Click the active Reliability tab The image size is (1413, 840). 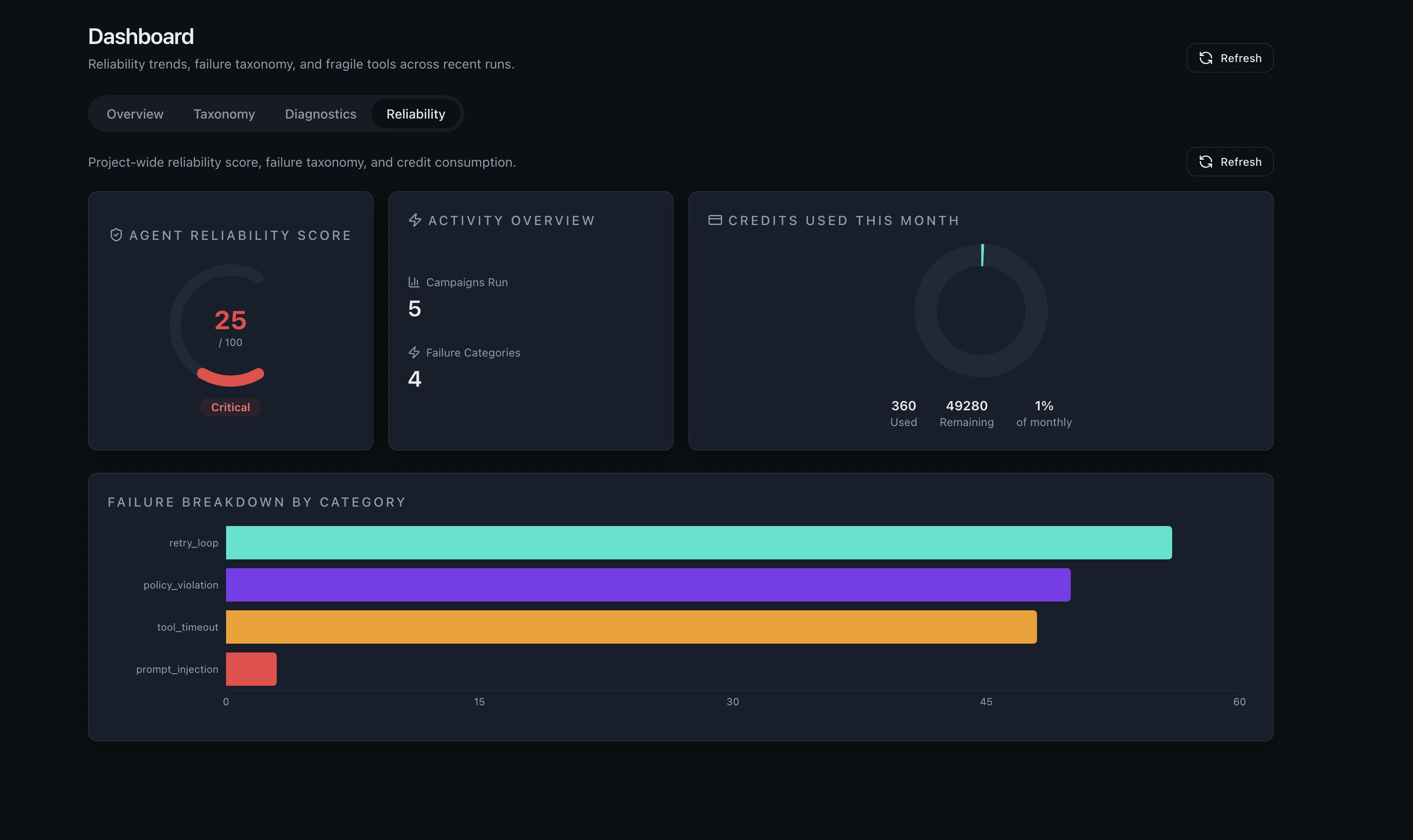click(416, 114)
